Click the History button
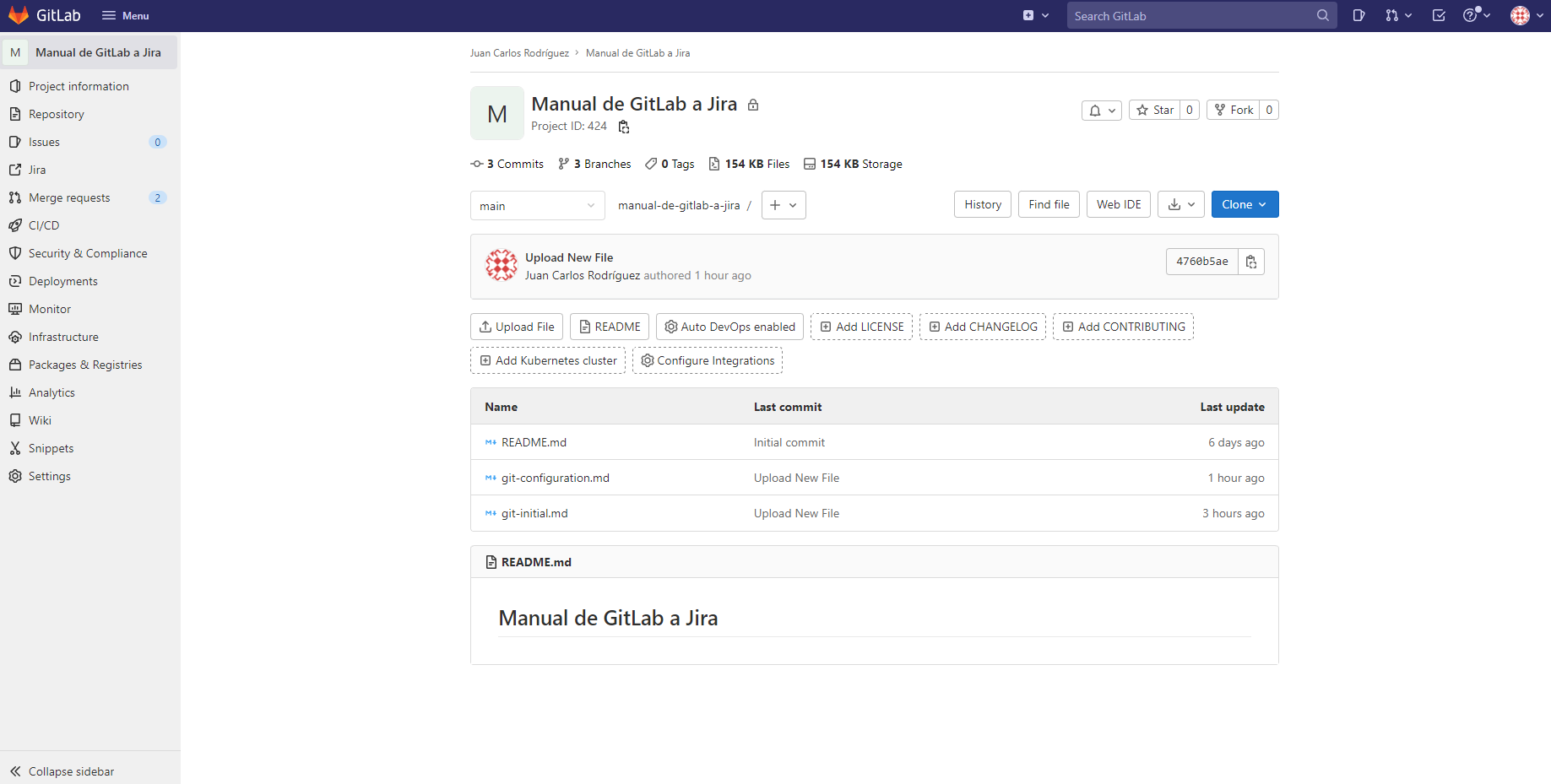This screenshot has height=784, width=1551. [983, 204]
